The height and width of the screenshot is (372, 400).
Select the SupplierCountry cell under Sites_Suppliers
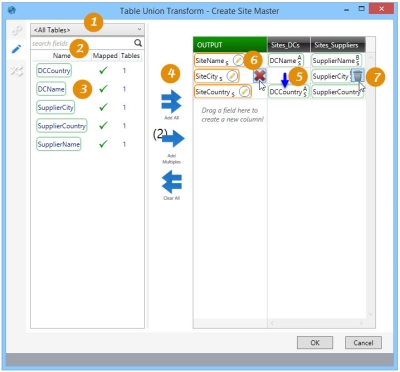pos(337,92)
